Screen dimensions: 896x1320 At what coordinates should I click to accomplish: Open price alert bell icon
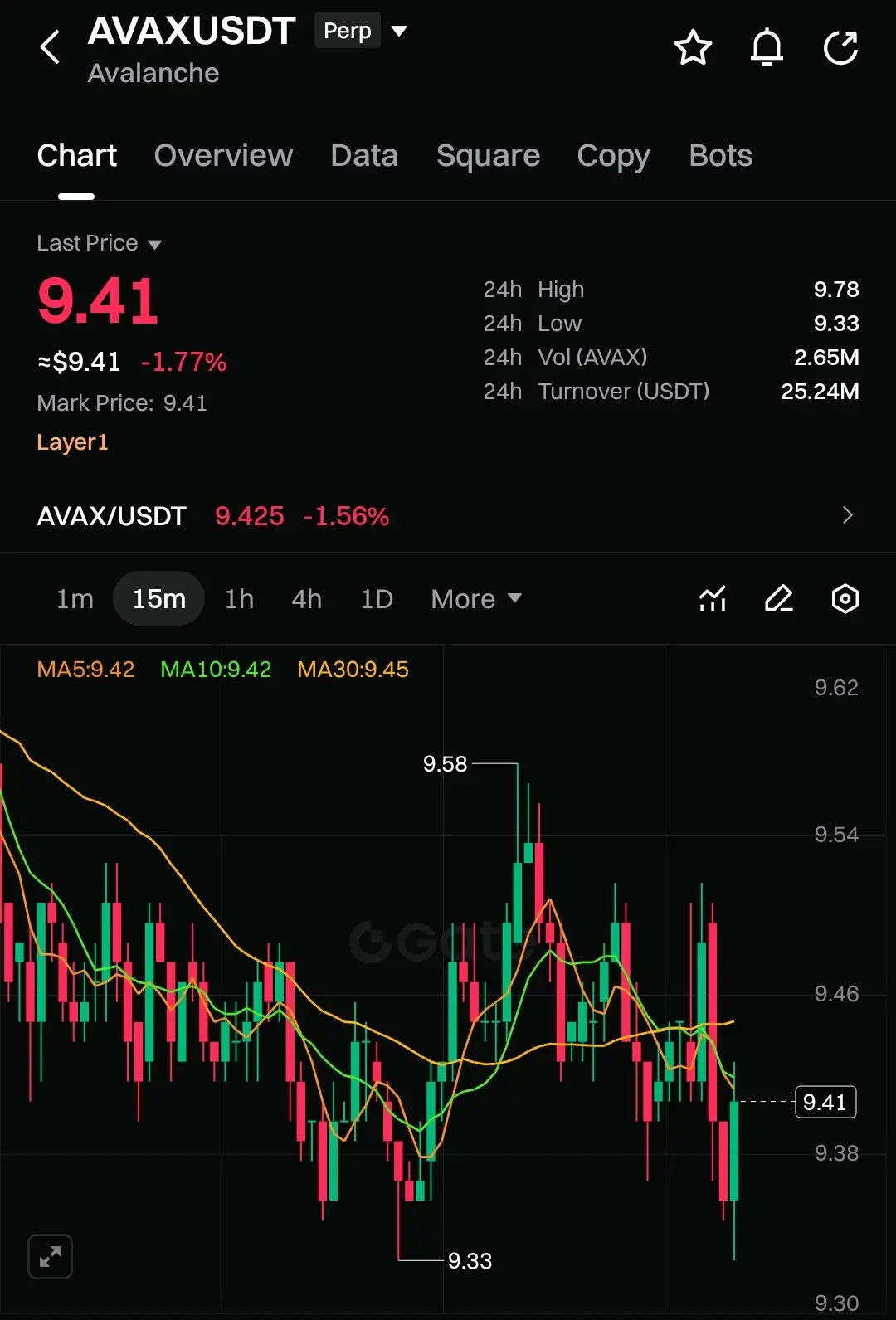pyautogui.click(x=767, y=47)
